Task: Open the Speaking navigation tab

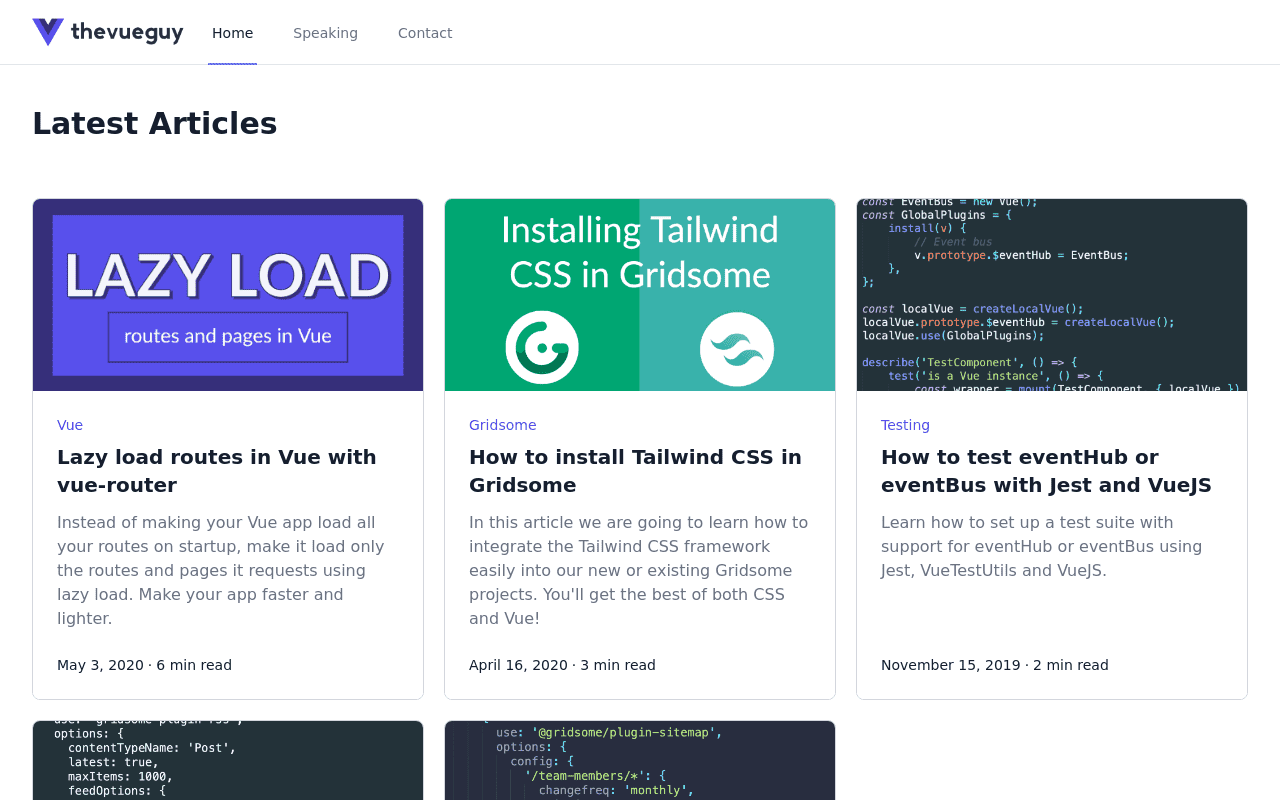Action: pyautogui.click(x=325, y=33)
